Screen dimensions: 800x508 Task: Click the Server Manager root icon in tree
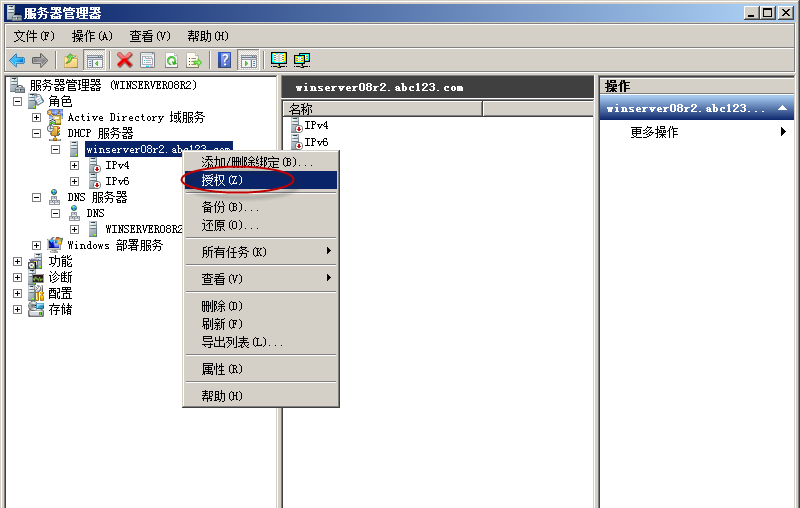[x=17, y=85]
